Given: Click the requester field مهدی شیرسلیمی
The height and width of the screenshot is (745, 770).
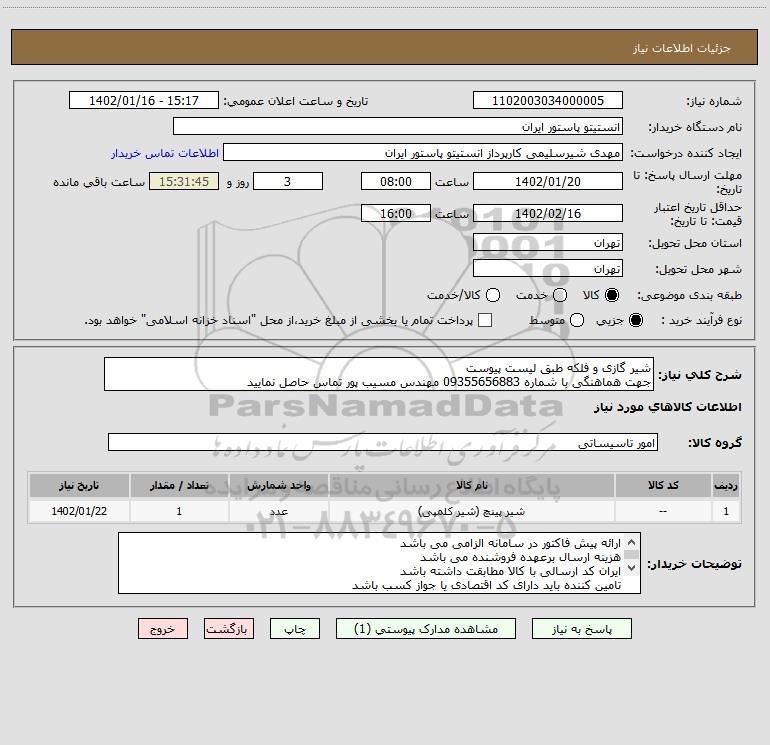Looking at the screenshot, I should click(x=423, y=153).
